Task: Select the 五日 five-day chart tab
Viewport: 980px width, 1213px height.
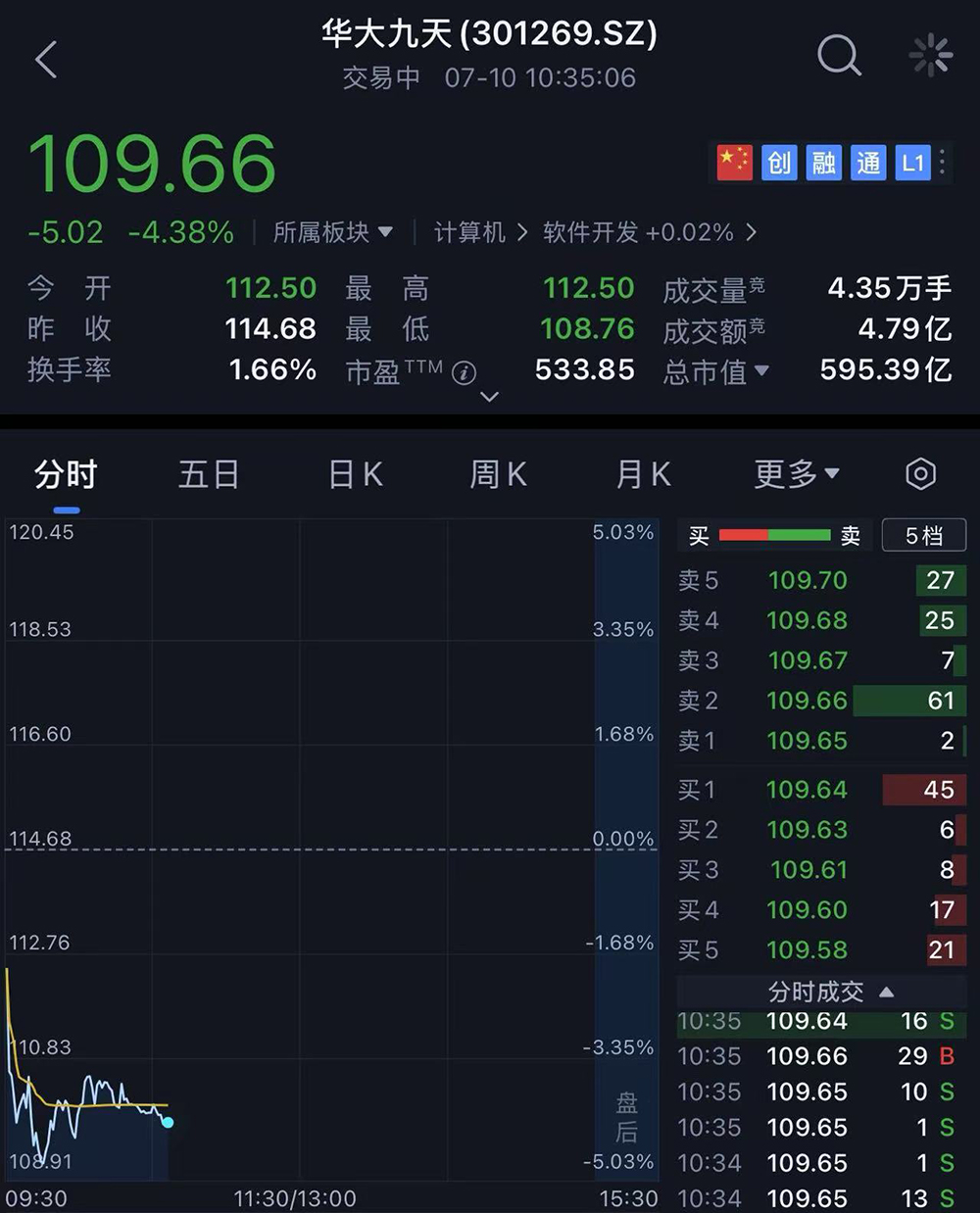Action: click(x=208, y=473)
